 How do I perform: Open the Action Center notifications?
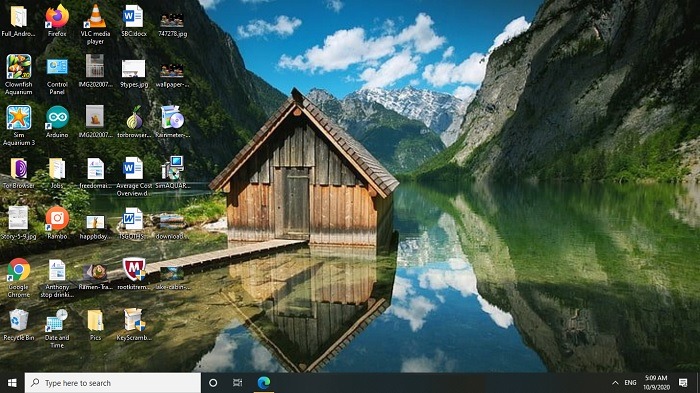coord(683,383)
